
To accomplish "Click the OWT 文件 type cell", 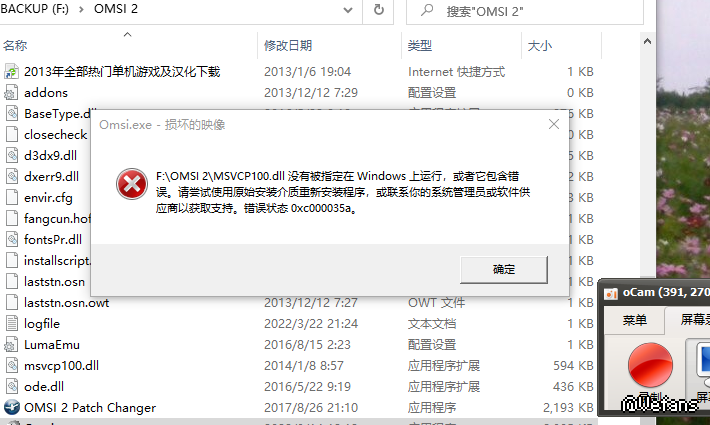I will 436,302.
